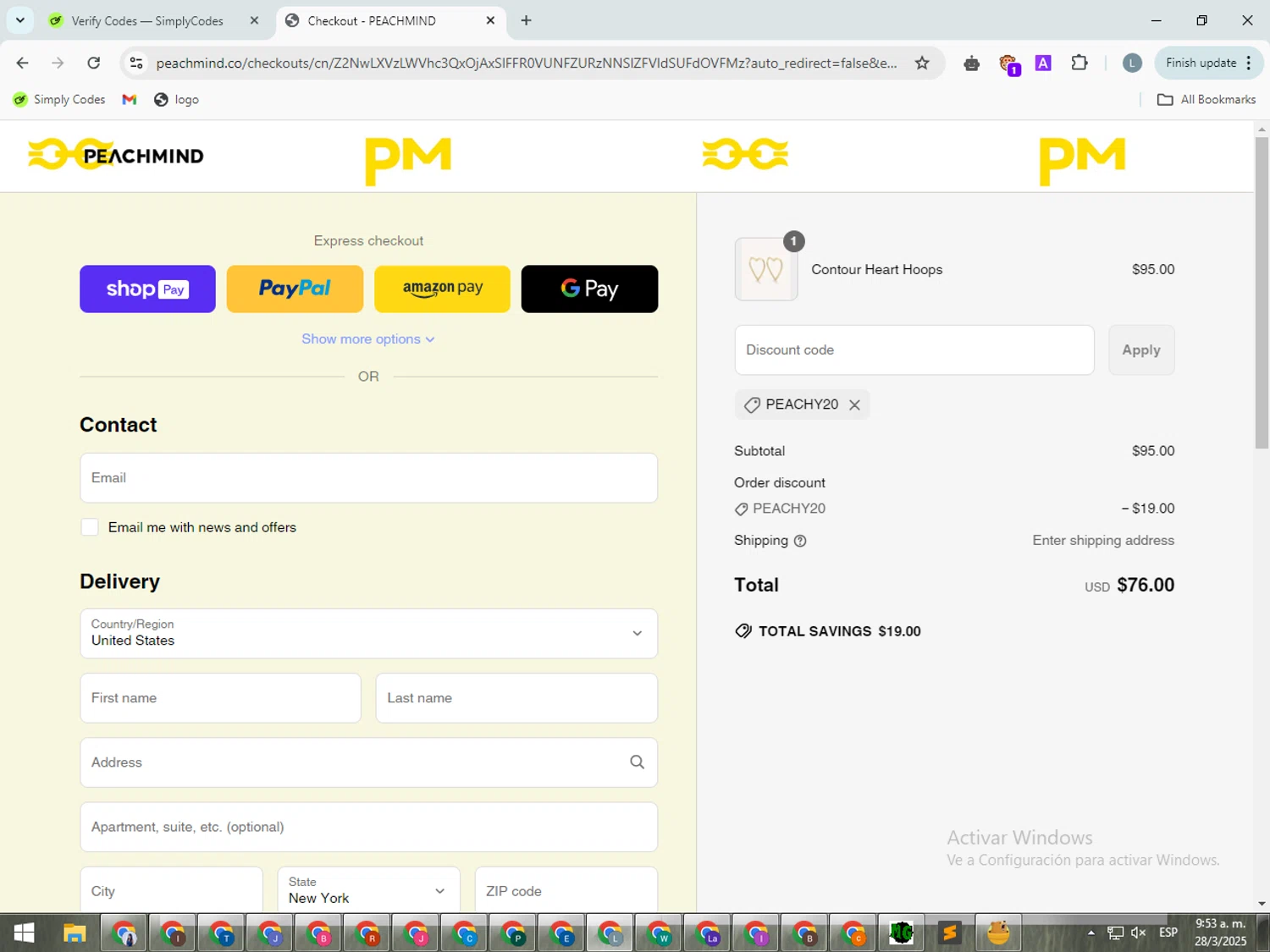Remove the PEACHY20 discount code

pos(854,404)
